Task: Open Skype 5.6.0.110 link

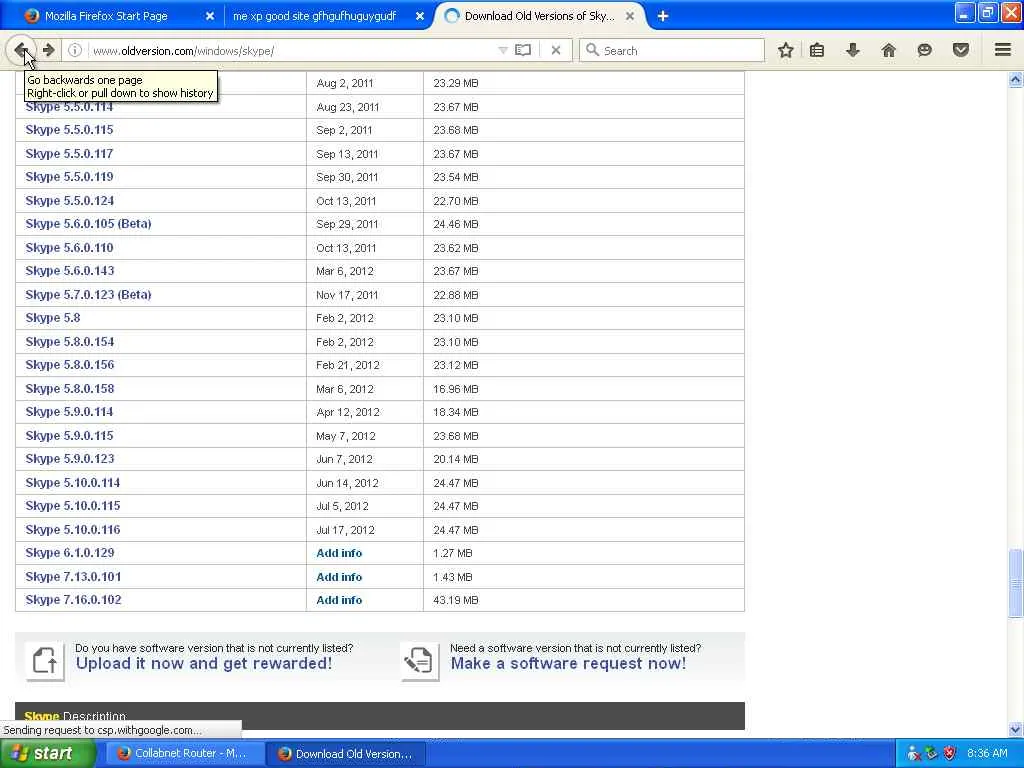Action: (x=69, y=248)
